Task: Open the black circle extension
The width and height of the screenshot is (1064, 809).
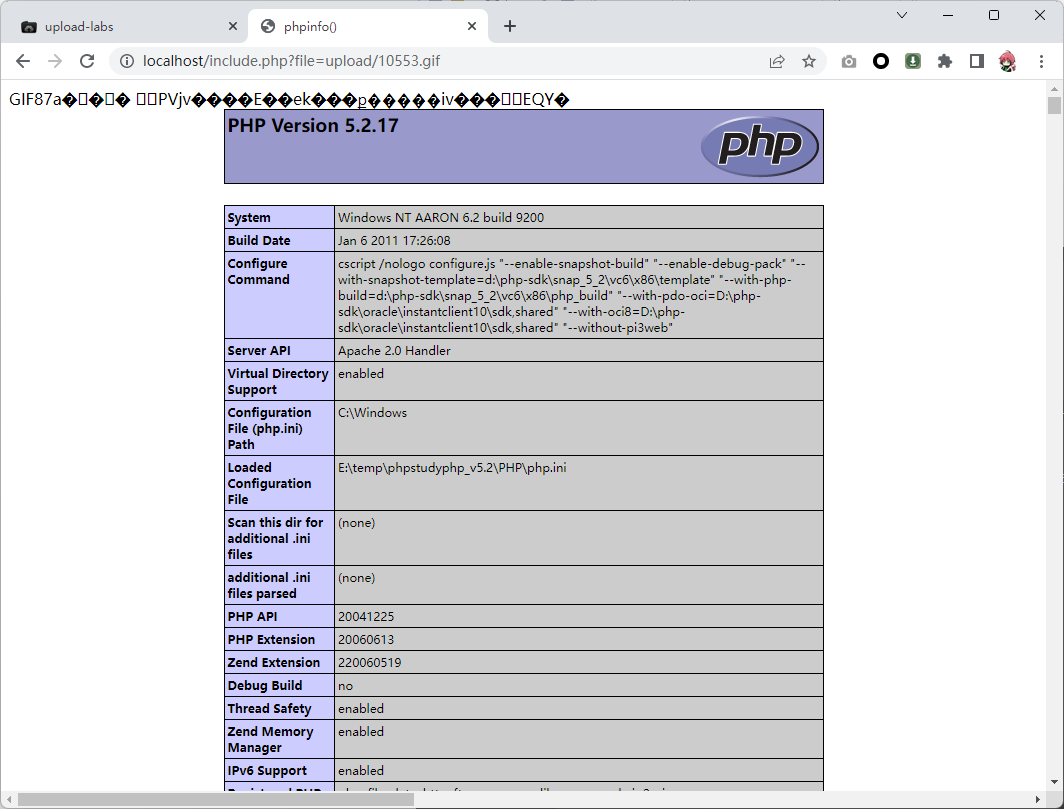Action: tap(881, 61)
